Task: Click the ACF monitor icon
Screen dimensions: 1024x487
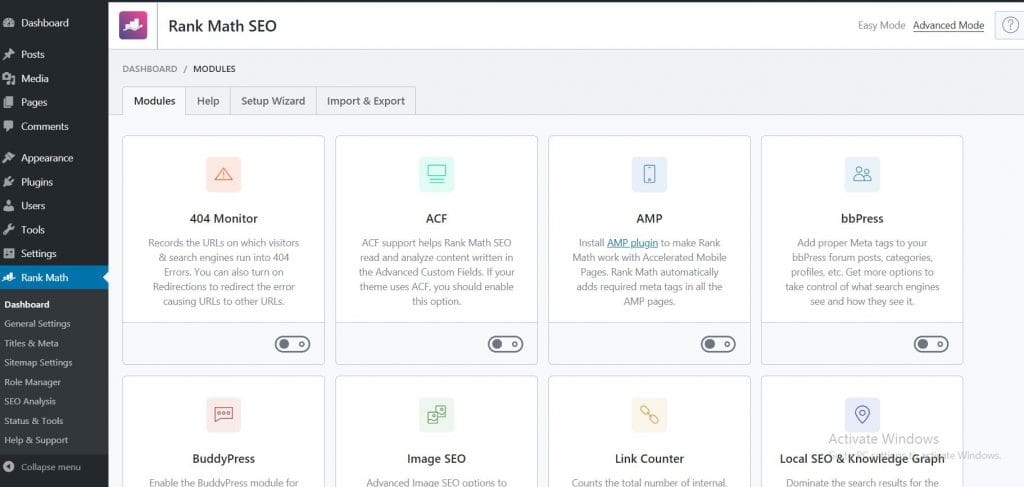Action: pyautogui.click(x=436, y=174)
